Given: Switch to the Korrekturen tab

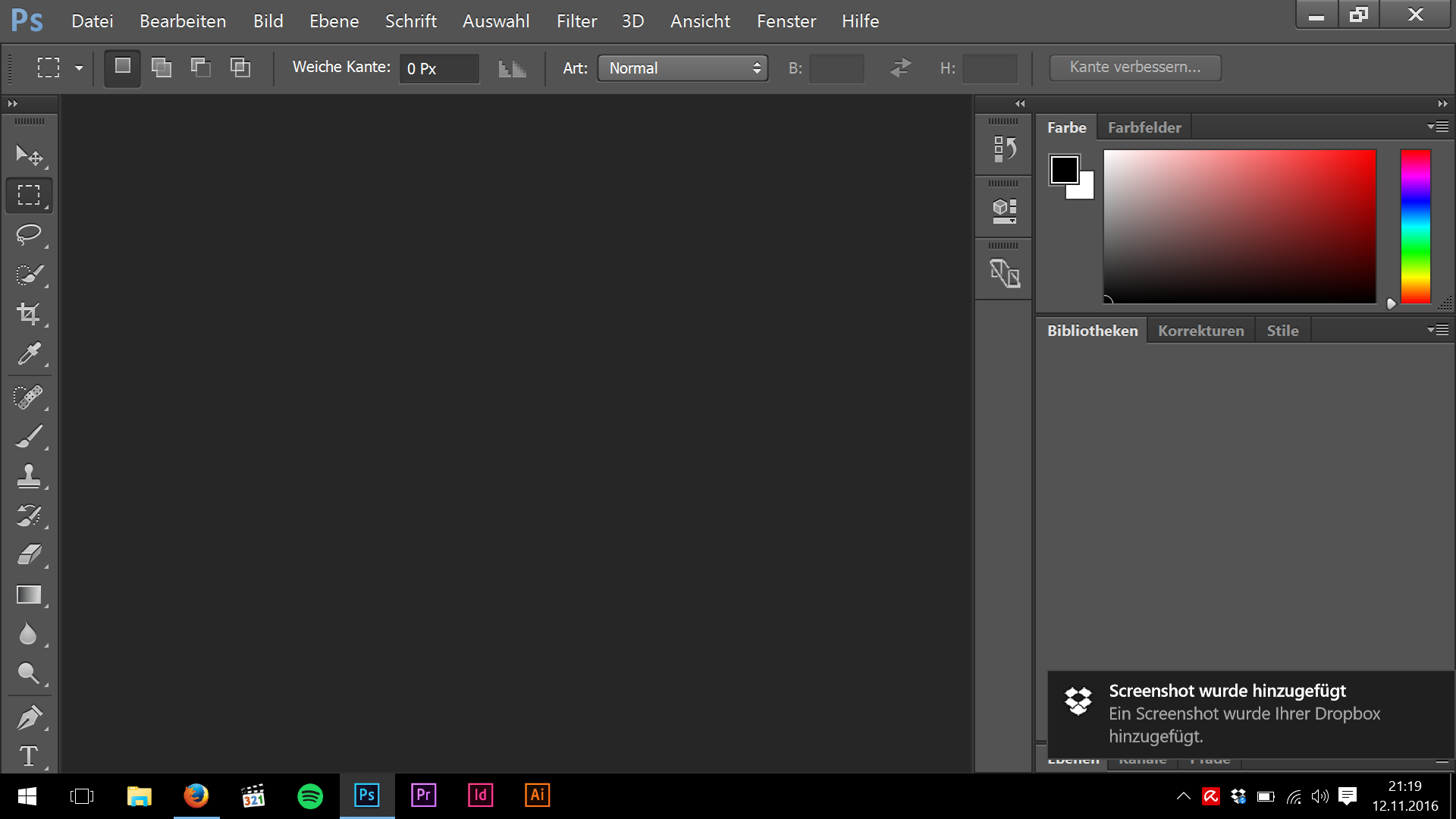Looking at the screenshot, I should (1200, 331).
